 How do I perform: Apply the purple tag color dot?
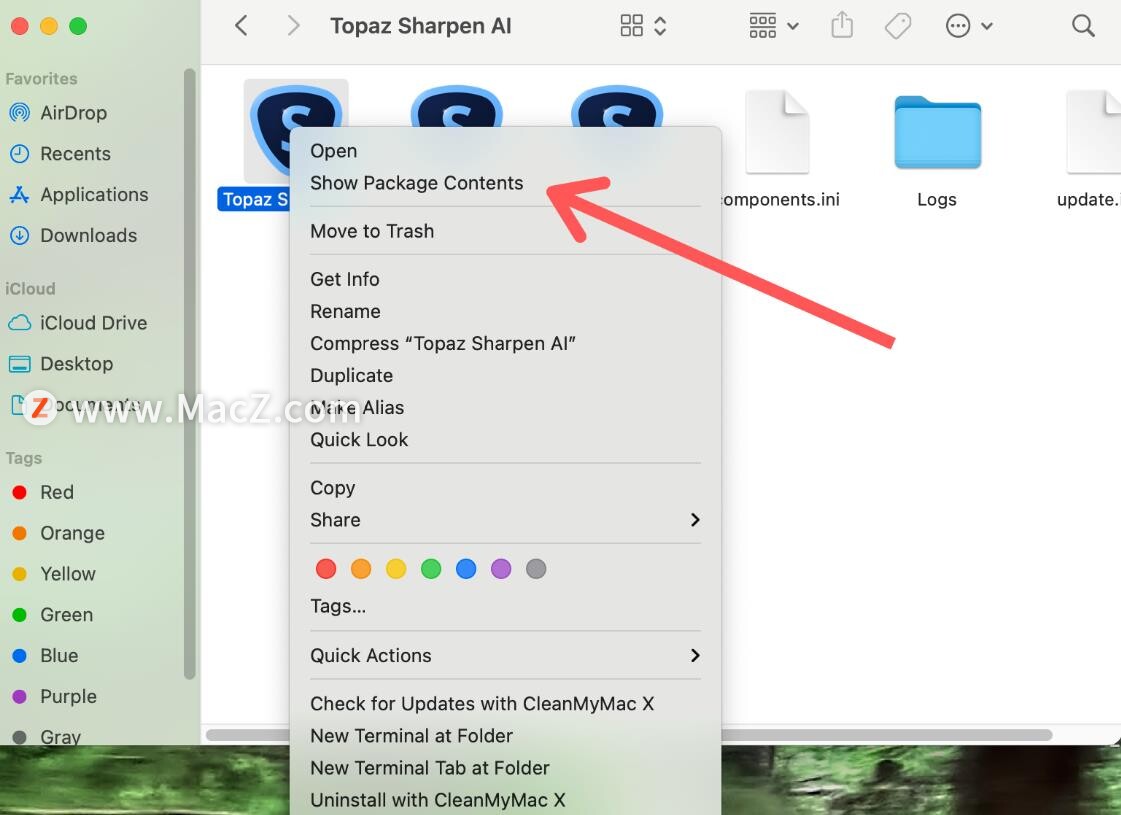[501, 569]
